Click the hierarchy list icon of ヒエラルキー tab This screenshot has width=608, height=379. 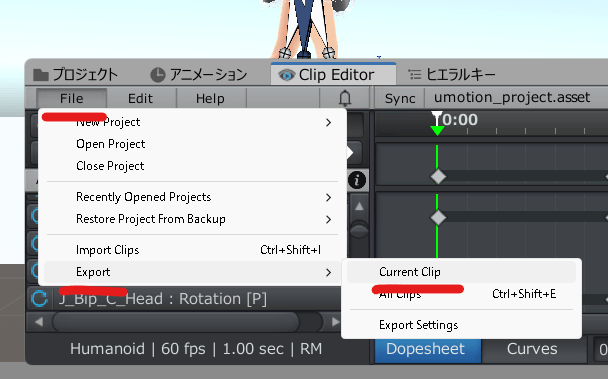tap(415, 74)
